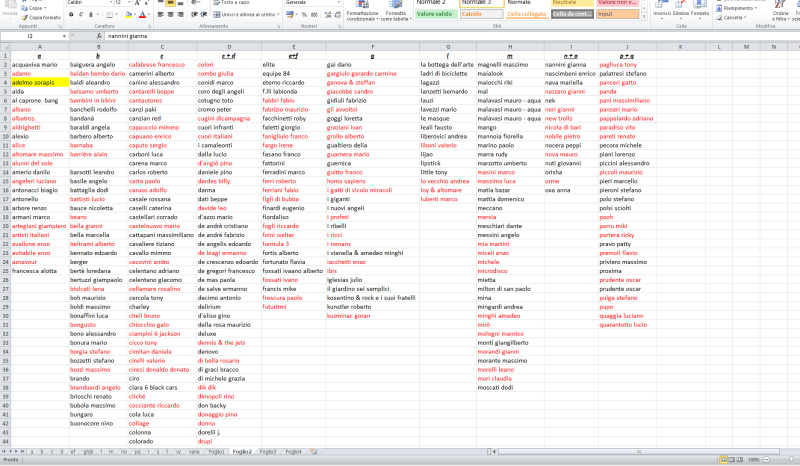Click Unisci e allinea al centro
800x466 pixels.
coord(246,15)
